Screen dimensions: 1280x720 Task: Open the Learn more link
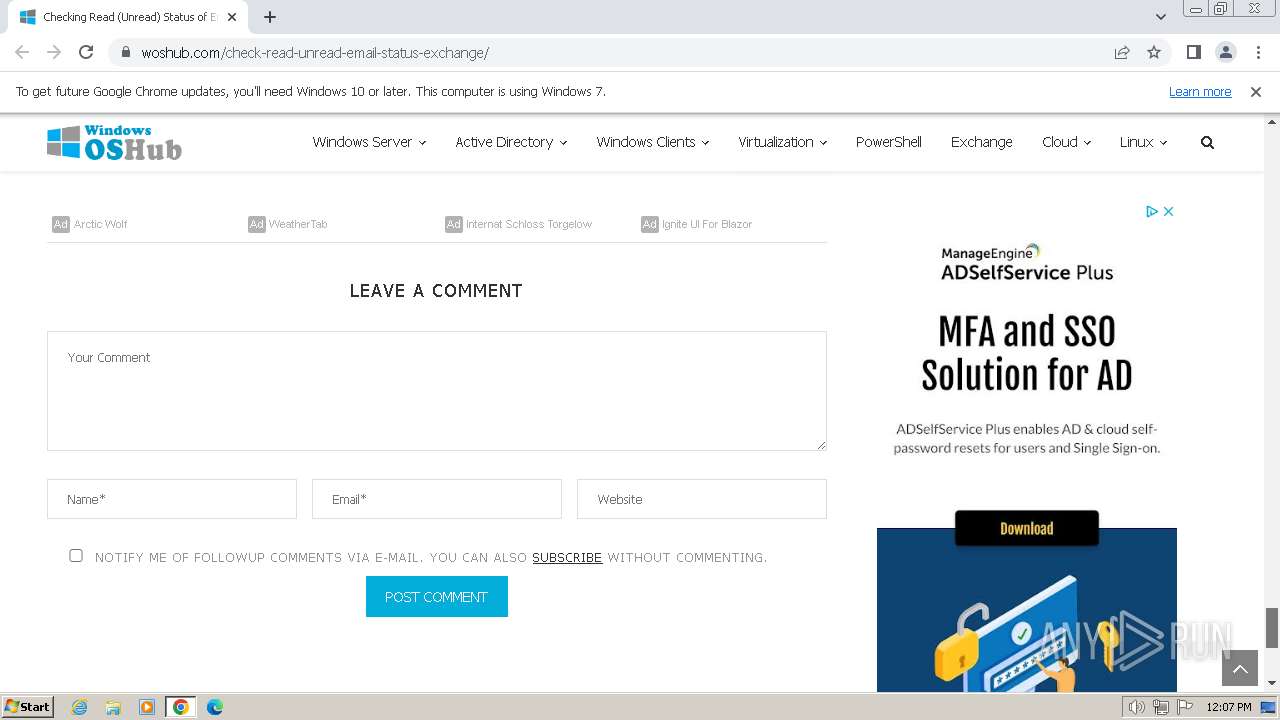coord(1200,91)
